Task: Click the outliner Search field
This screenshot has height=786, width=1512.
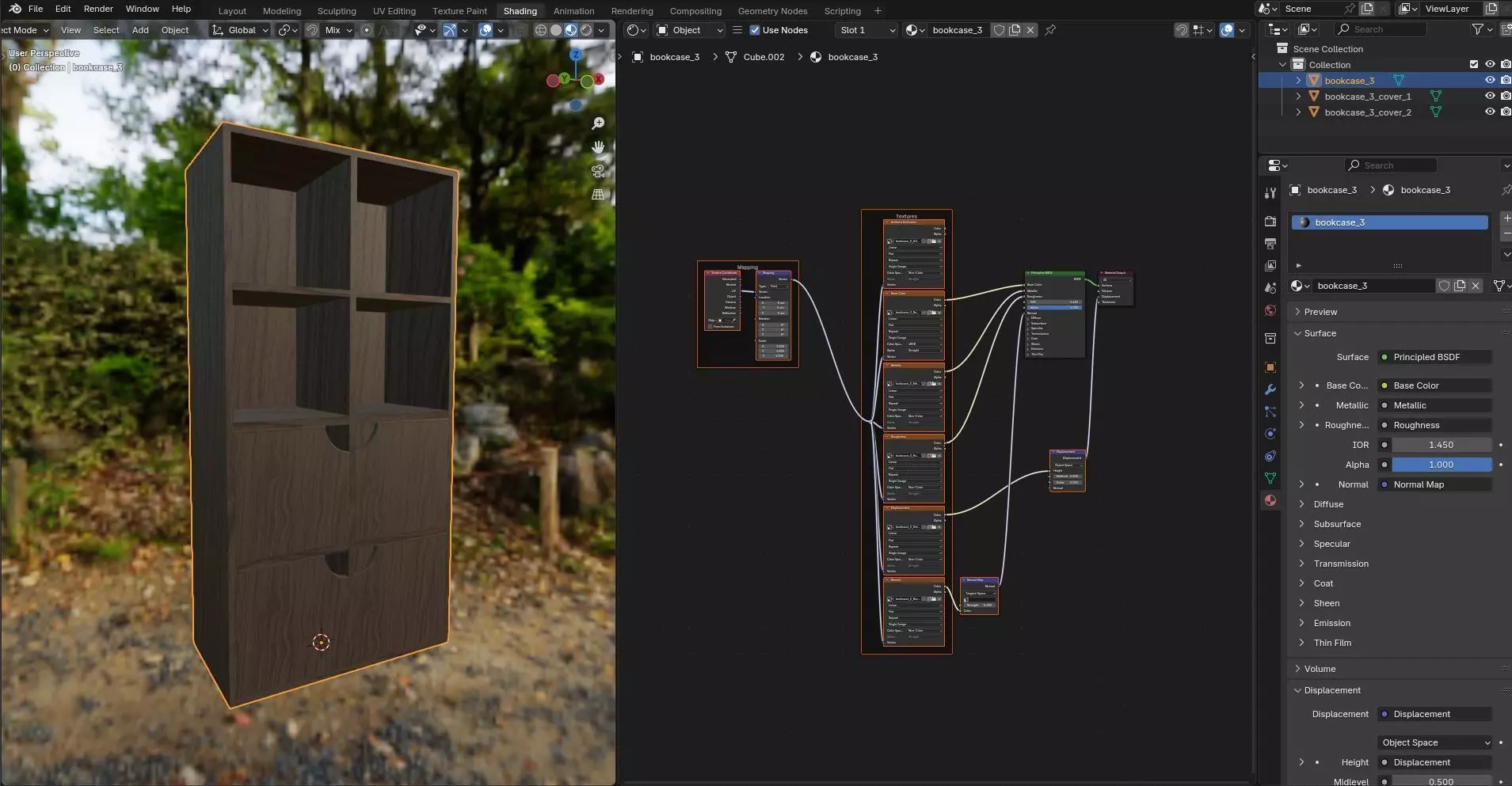Action: 1381,29
